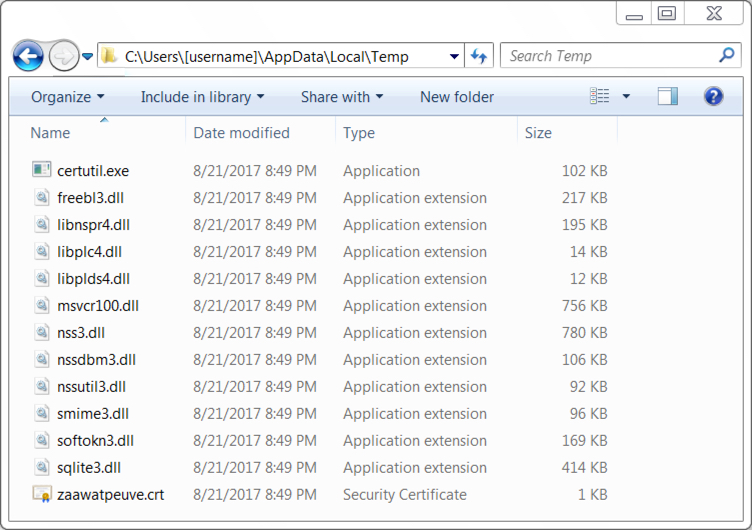Open the Share with menu
The width and height of the screenshot is (752, 530).
point(342,97)
